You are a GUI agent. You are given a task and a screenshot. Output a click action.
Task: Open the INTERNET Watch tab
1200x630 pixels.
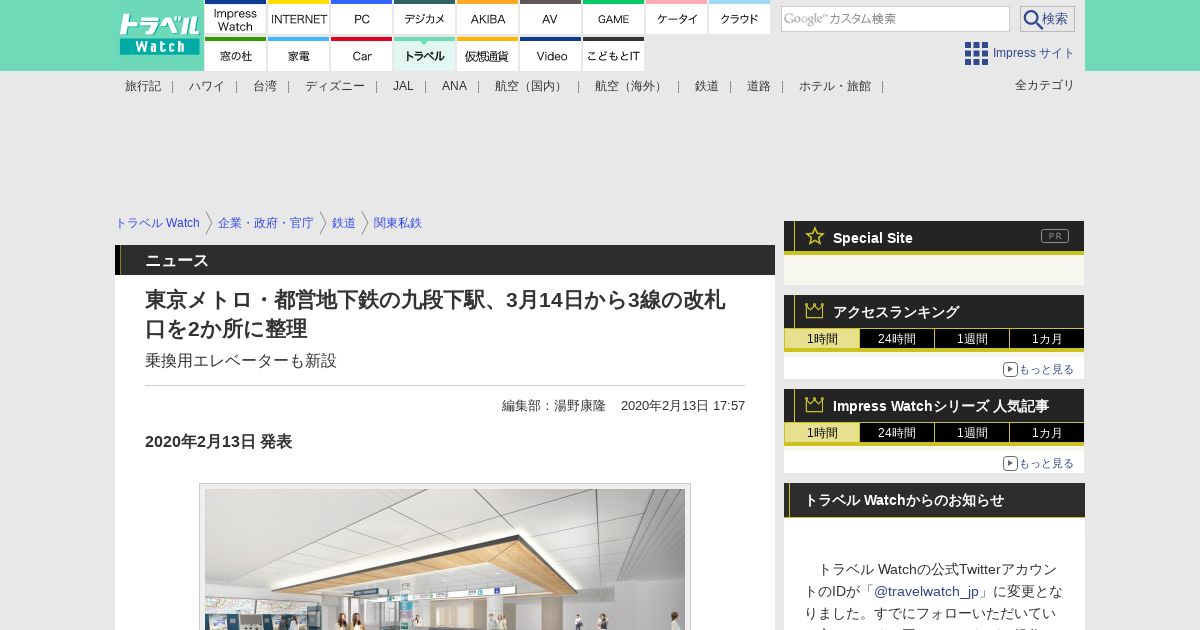click(299, 18)
